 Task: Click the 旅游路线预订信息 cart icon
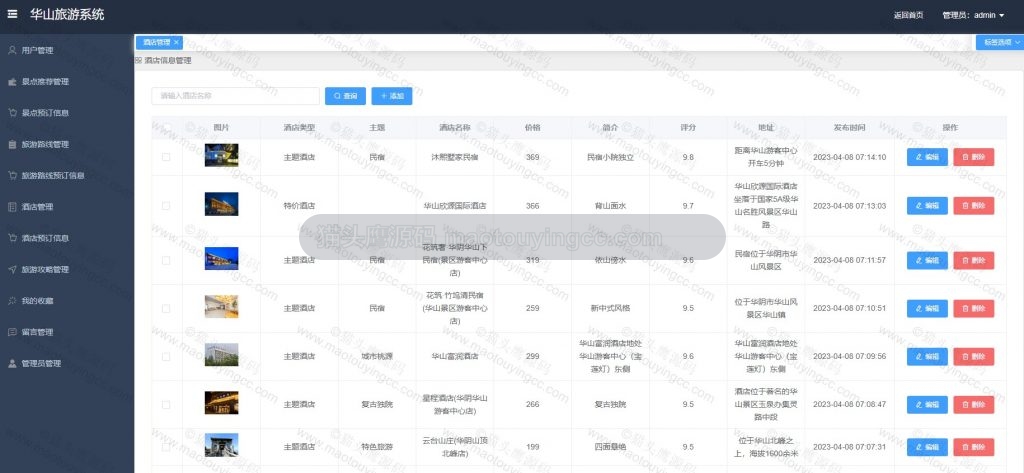(x=12, y=176)
